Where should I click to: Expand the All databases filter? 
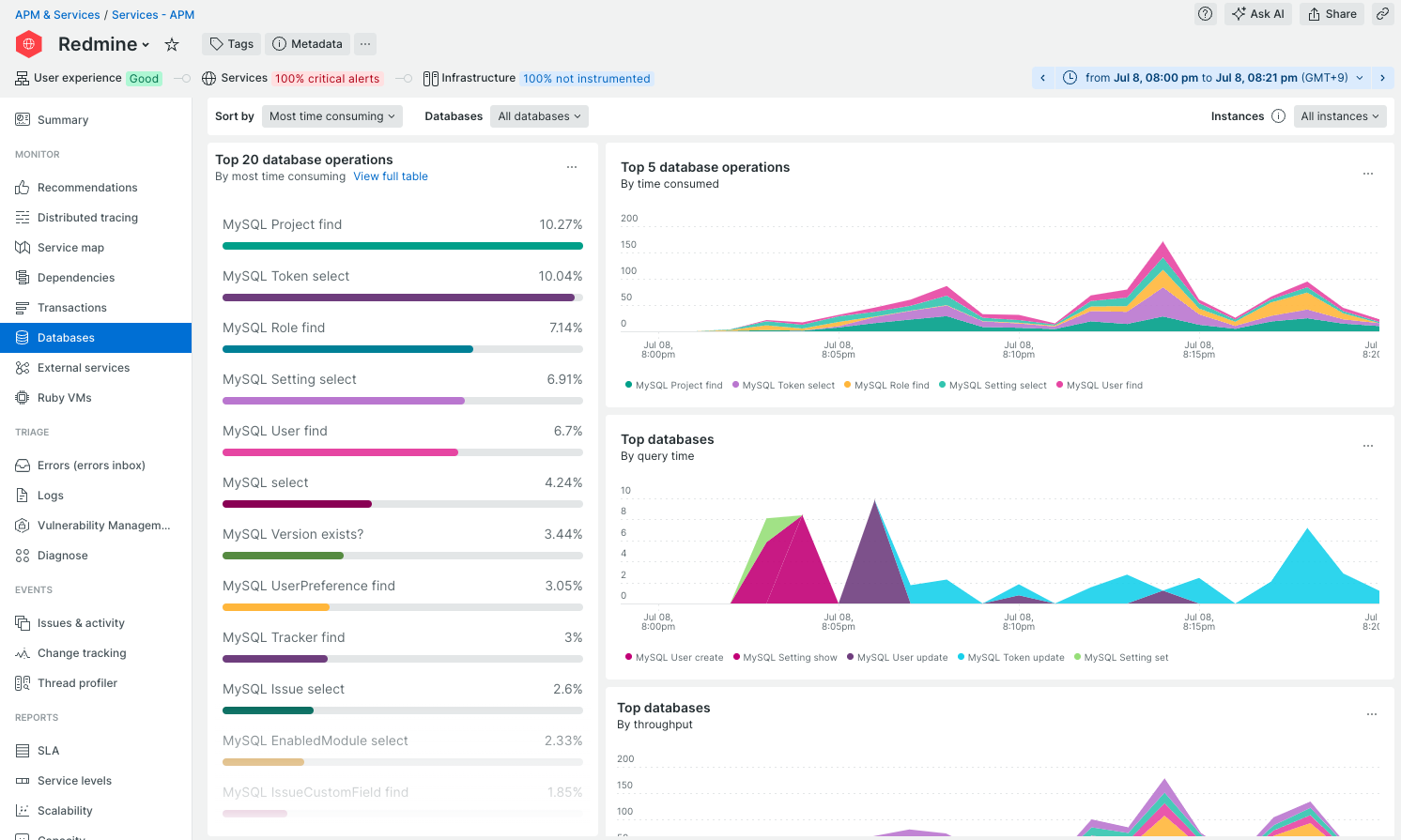pos(539,116)
